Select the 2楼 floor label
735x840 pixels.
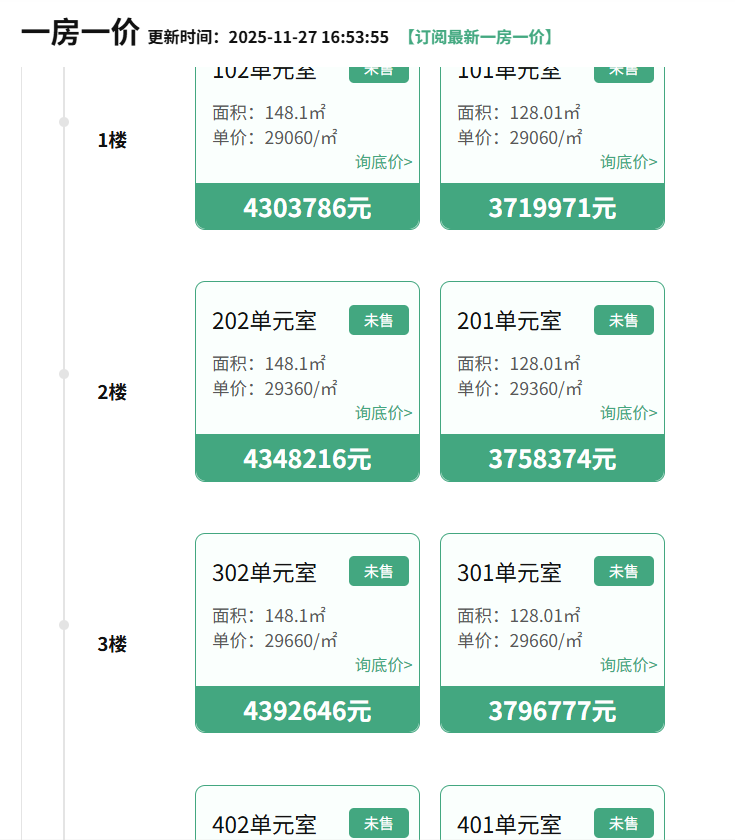tap(112, 392)
